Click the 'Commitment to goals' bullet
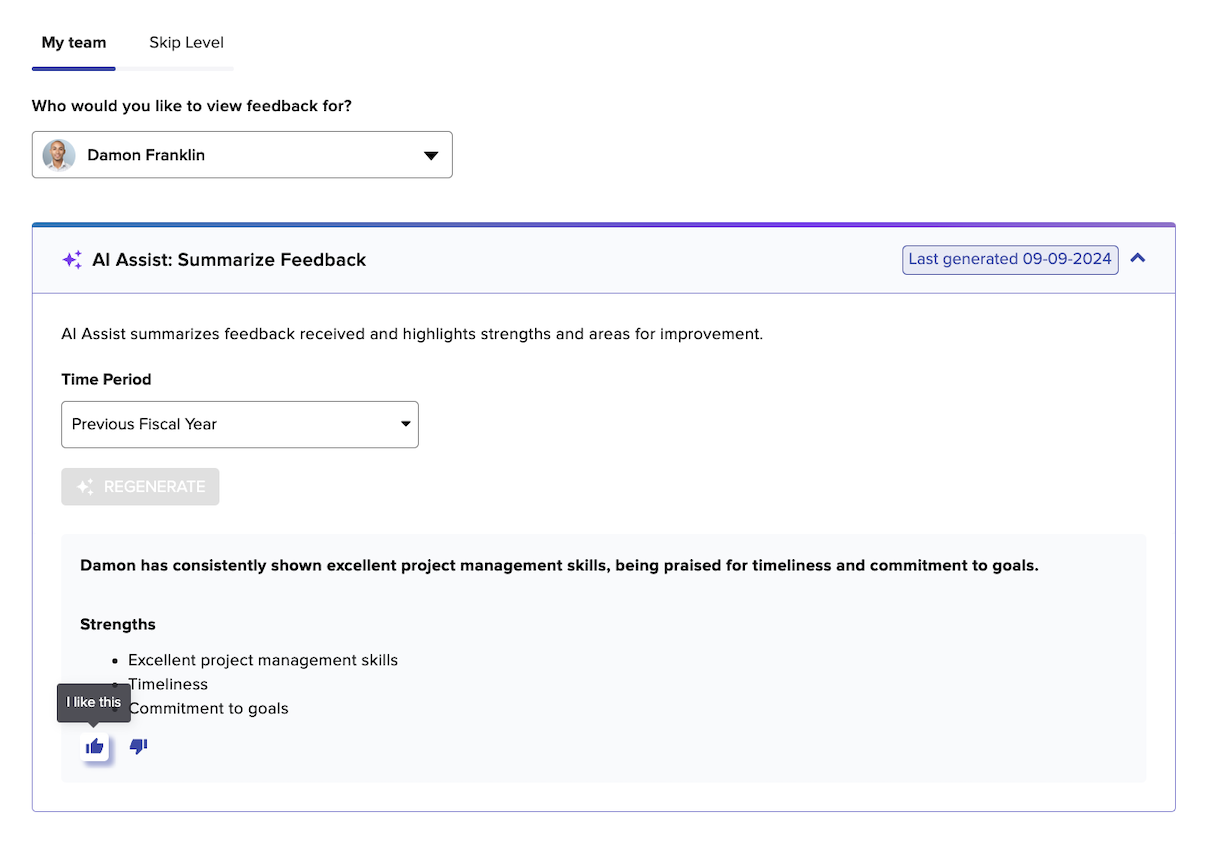The height and width of the screenshot is (850, 1220). click(x=208, y=708)
